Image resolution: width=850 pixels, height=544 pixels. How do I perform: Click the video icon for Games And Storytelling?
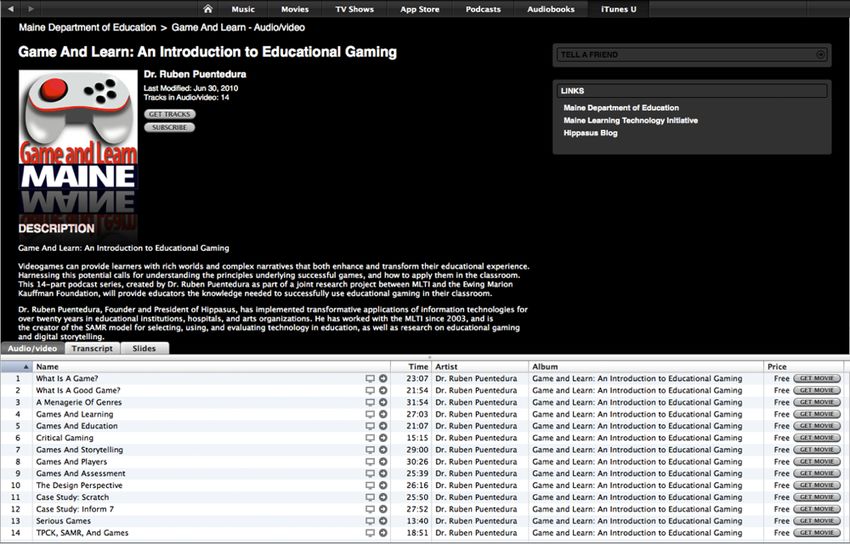(370, 450)
